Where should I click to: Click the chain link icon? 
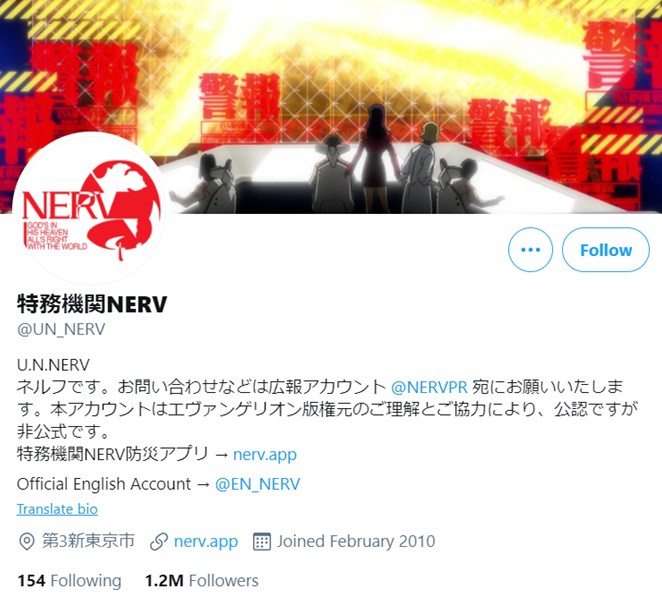click(159, 542)
